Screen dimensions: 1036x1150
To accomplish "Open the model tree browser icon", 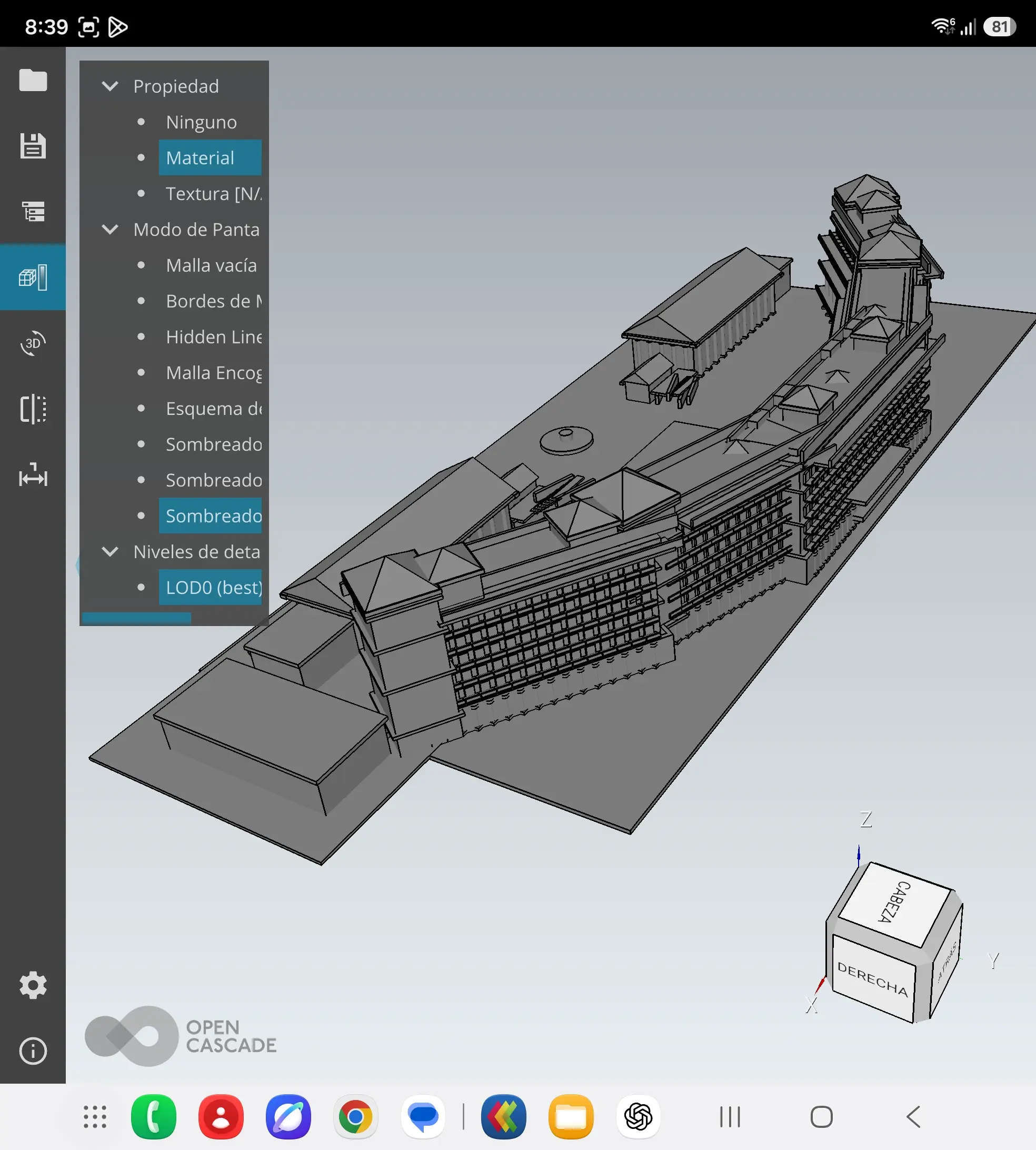I will tap(33, 211).
